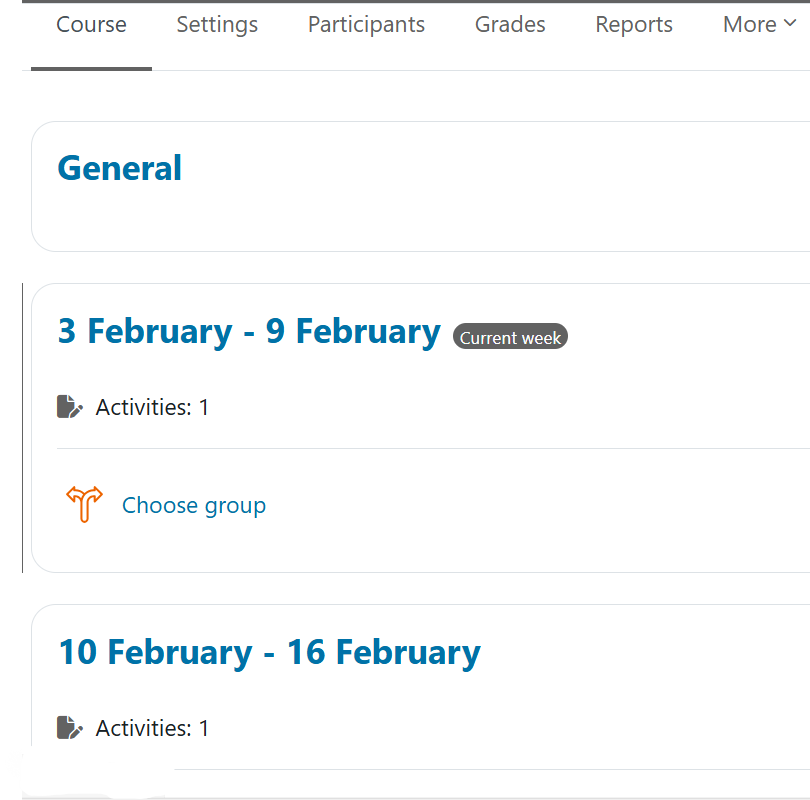Switch to the Course tab

pos(91,25)
